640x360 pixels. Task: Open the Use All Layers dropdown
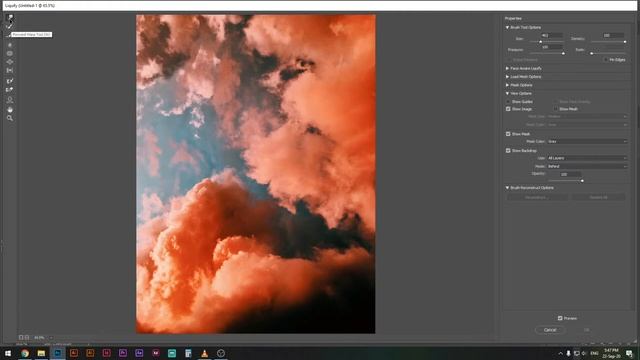click(587, 158)
